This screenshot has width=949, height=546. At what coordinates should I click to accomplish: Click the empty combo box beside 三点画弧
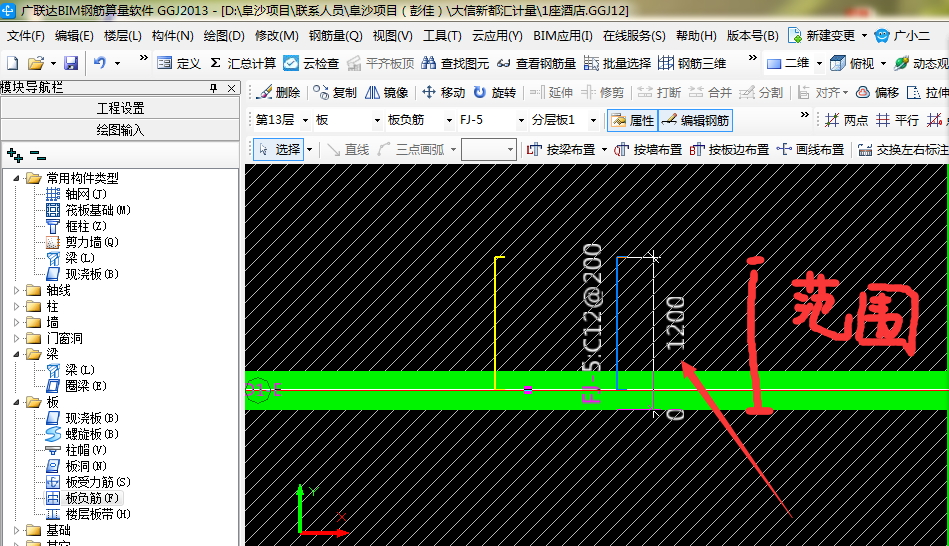tap(488, 150)
